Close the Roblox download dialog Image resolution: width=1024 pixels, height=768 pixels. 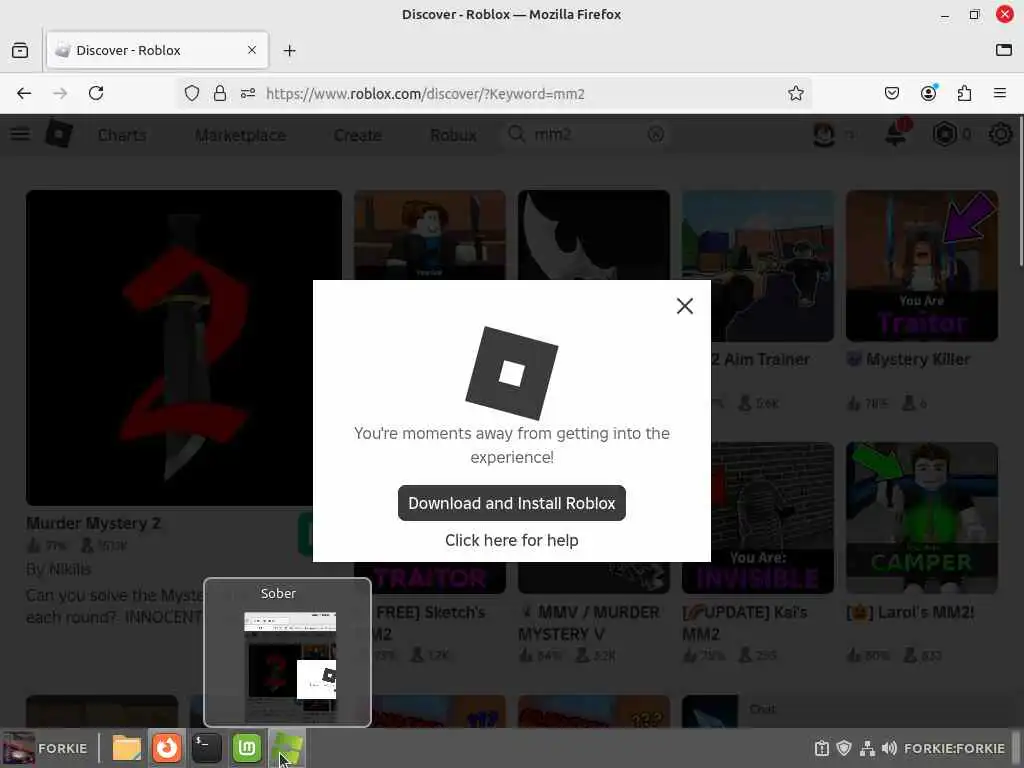pyautogui.click(x=684, y=306)
